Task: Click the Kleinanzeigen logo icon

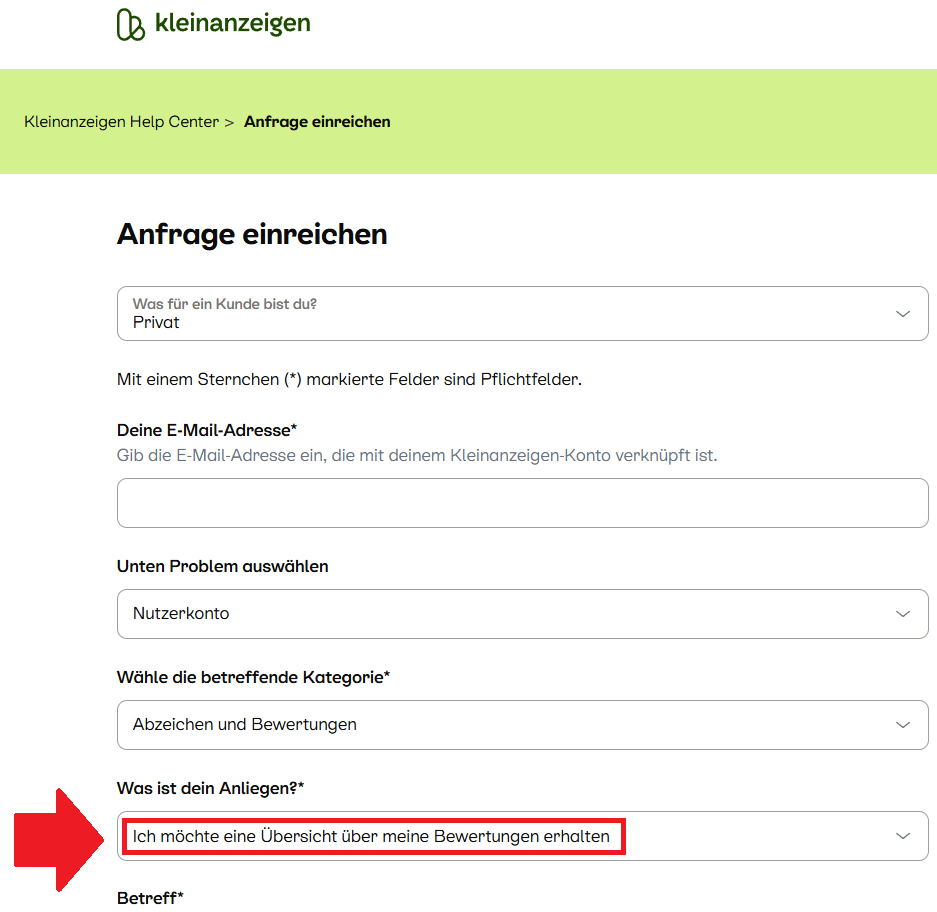Action: (x=131, y=24)
